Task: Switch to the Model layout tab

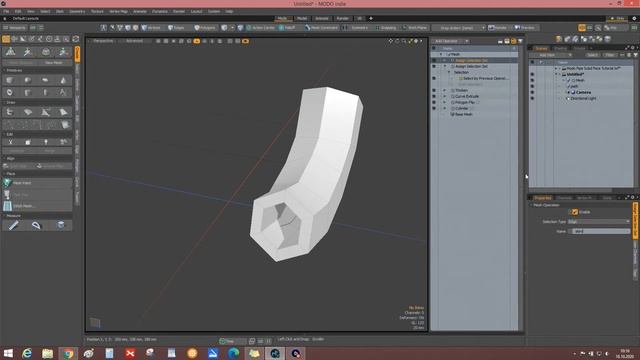Action: click(x=302, y=18)
